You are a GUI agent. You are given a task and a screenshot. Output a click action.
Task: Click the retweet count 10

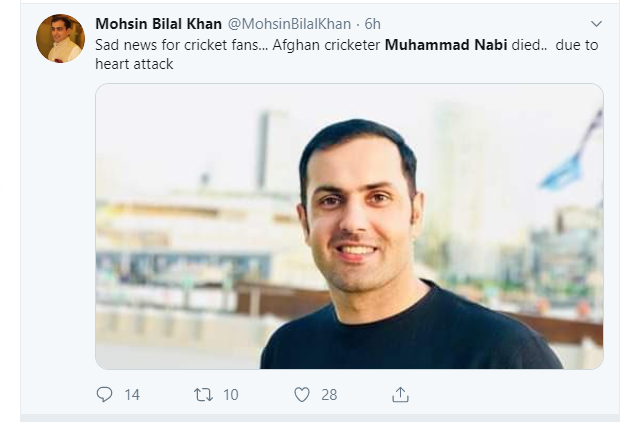[230, 394]
